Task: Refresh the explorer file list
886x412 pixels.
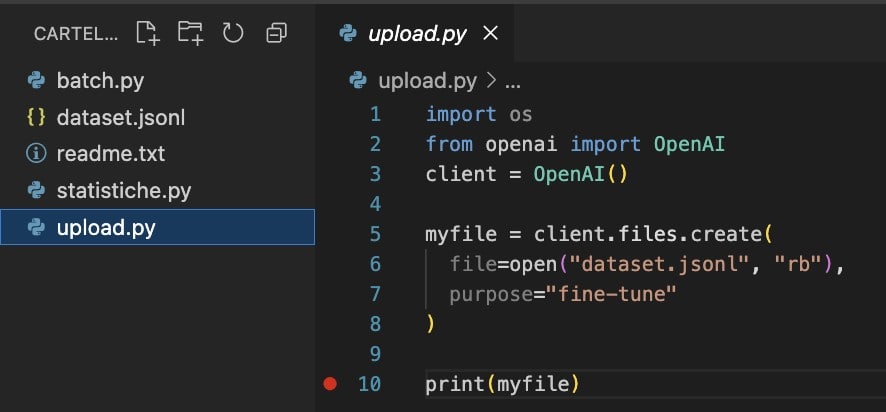Action: coord(233,33)
